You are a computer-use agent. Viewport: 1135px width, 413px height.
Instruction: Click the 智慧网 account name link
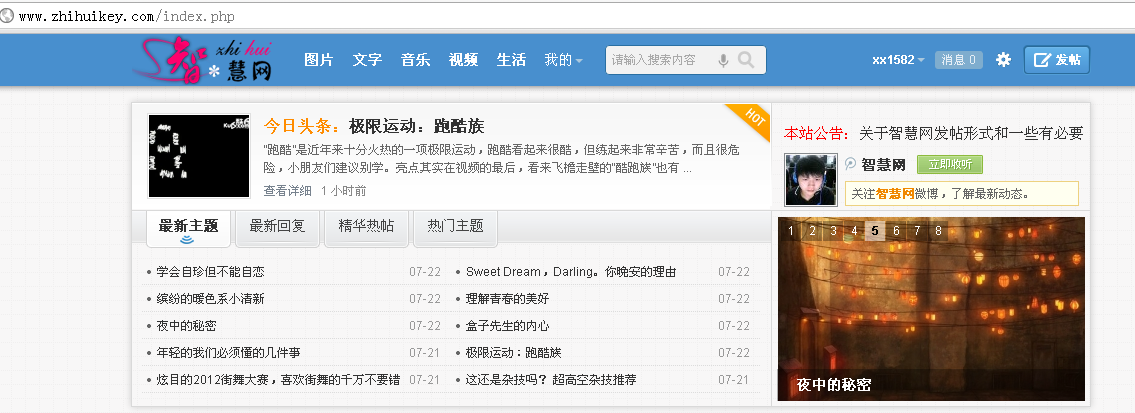883,165
